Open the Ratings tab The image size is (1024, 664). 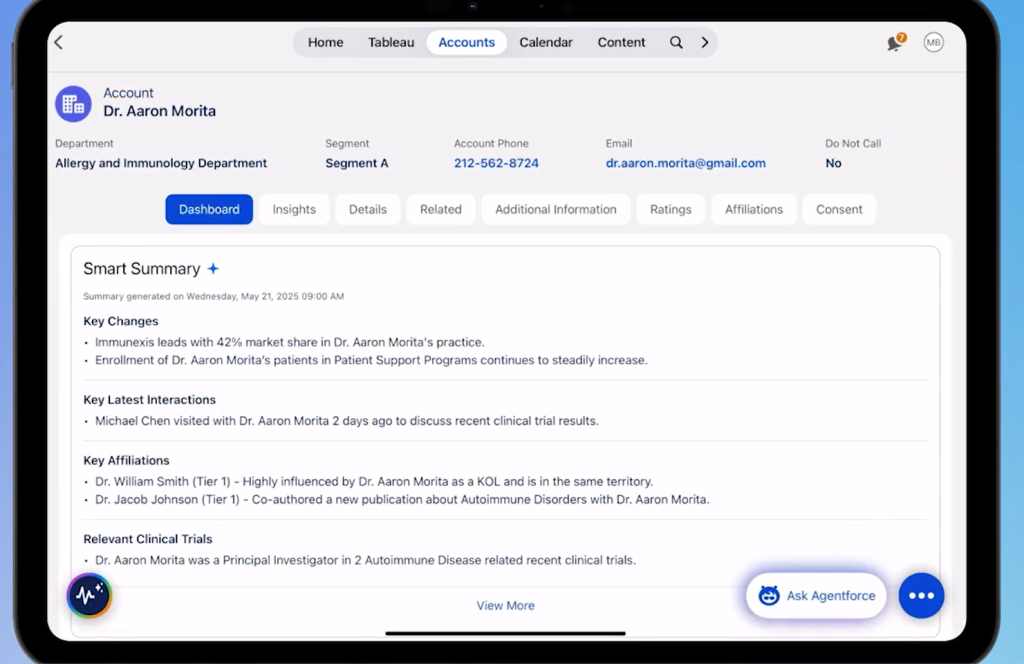tap(671, 209)
